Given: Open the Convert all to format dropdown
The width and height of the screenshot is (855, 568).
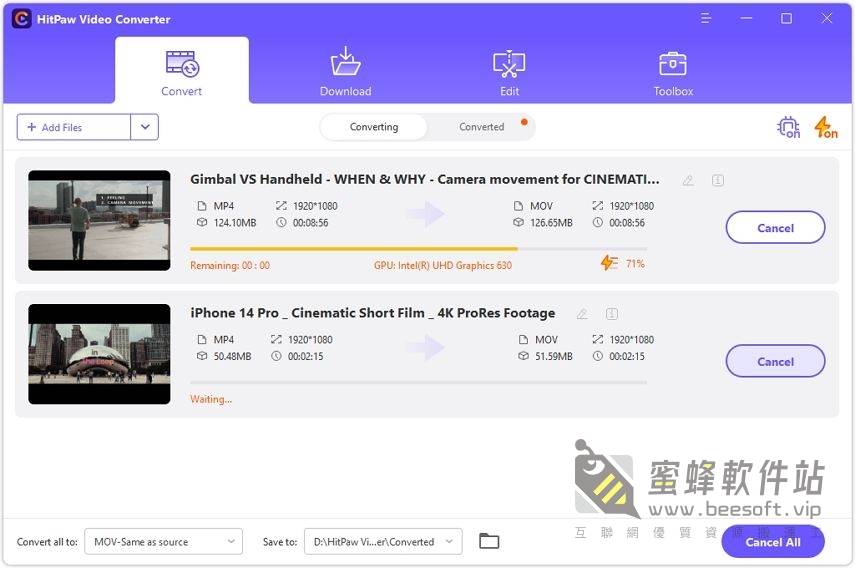Looking at the screenshot, I should tap(164, 542).
